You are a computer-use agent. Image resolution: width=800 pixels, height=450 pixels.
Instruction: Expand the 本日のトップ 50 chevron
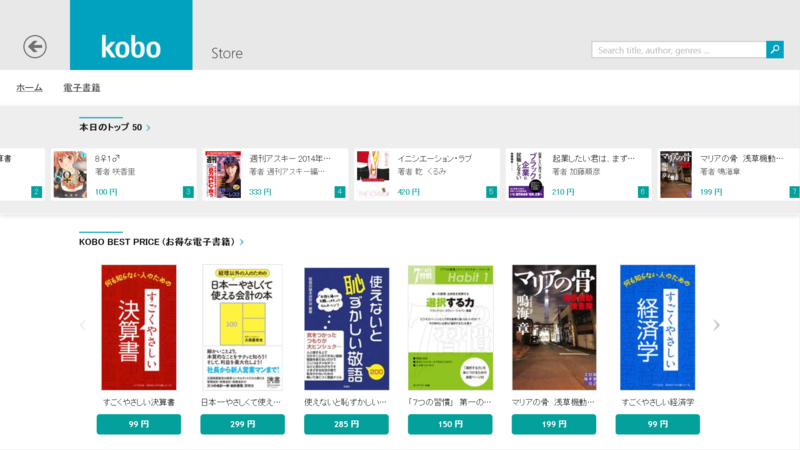coord(148,128)
